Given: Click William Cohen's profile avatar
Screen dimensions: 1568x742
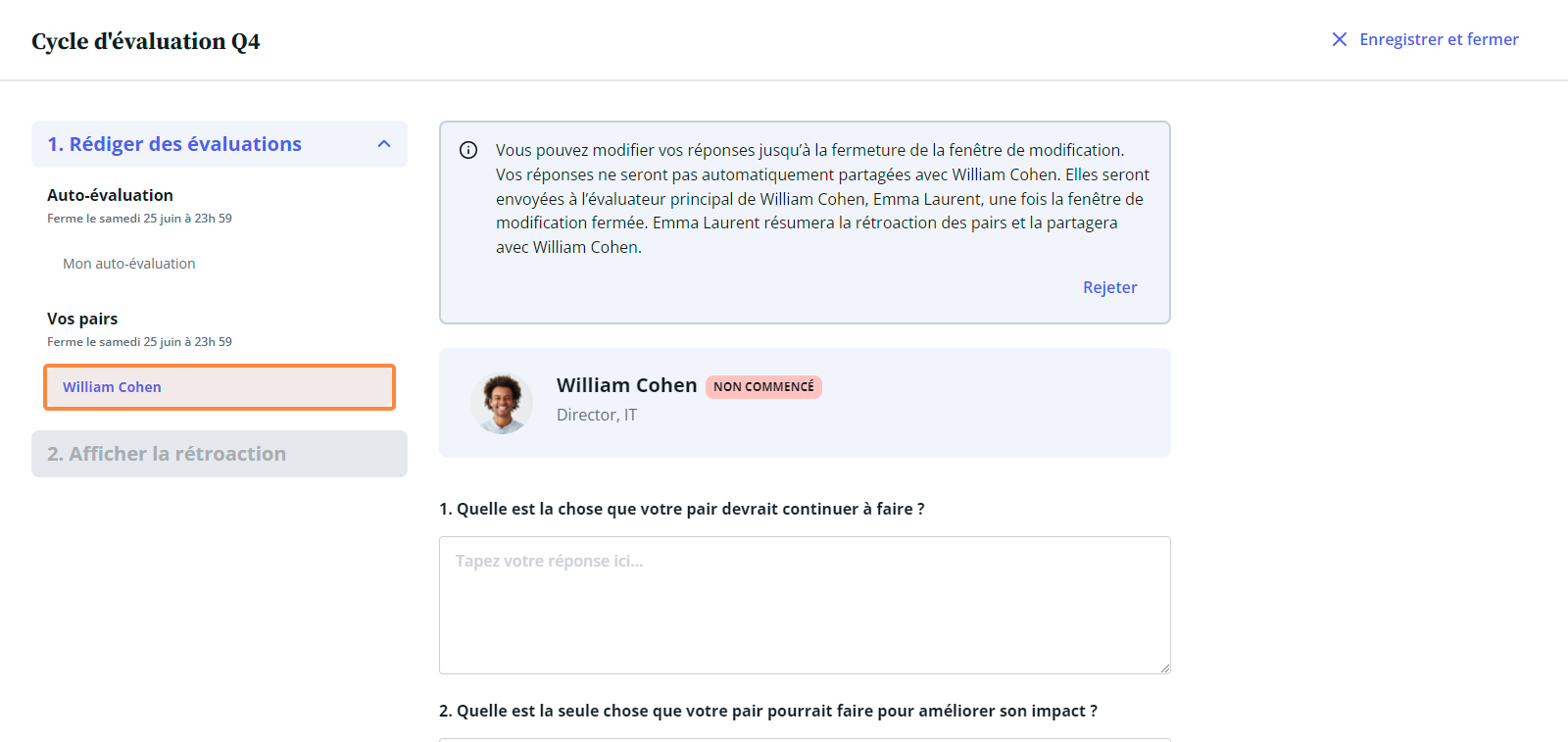Looking at the screenshot, I should coord(502,403).
